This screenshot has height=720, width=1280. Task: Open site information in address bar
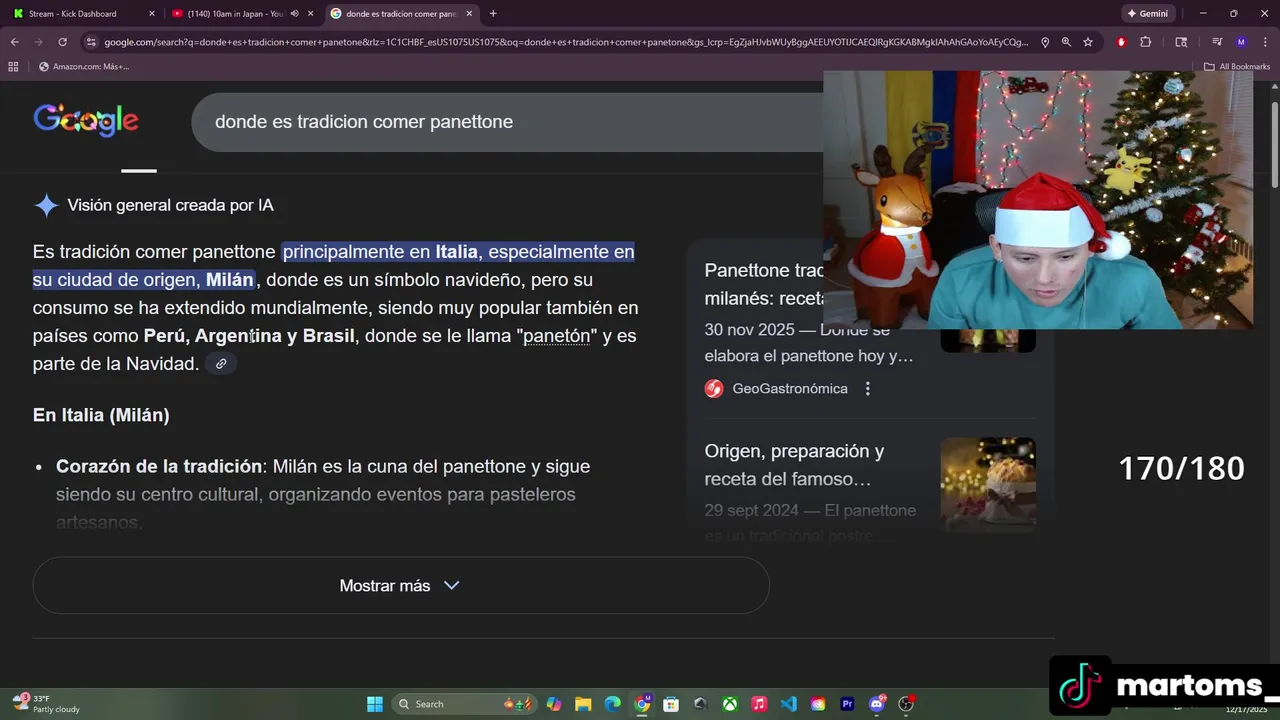[91, 42]
